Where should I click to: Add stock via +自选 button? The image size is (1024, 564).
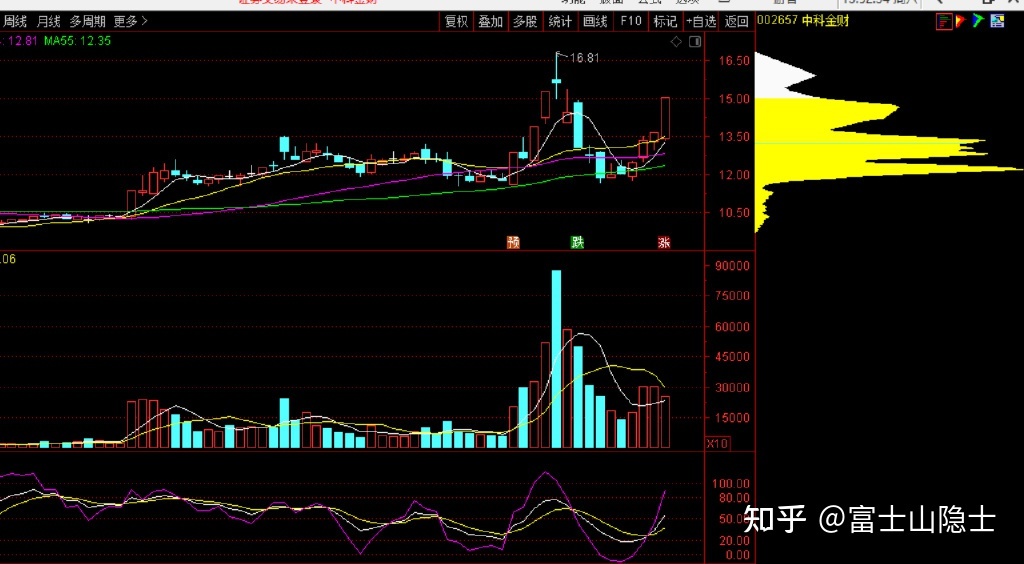[x=701, y=22]
